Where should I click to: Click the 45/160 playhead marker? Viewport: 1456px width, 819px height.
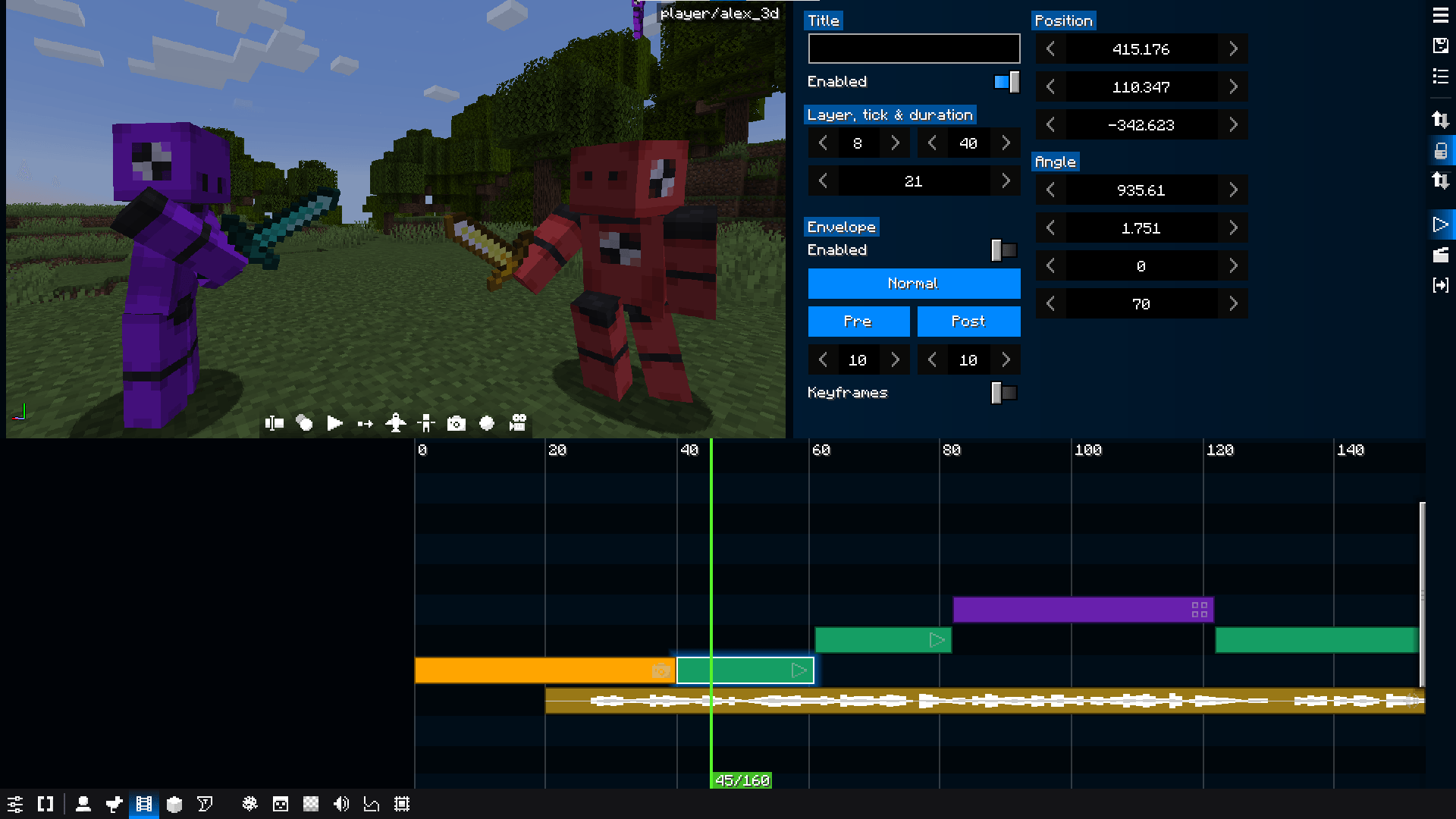[x=742, y=780]
